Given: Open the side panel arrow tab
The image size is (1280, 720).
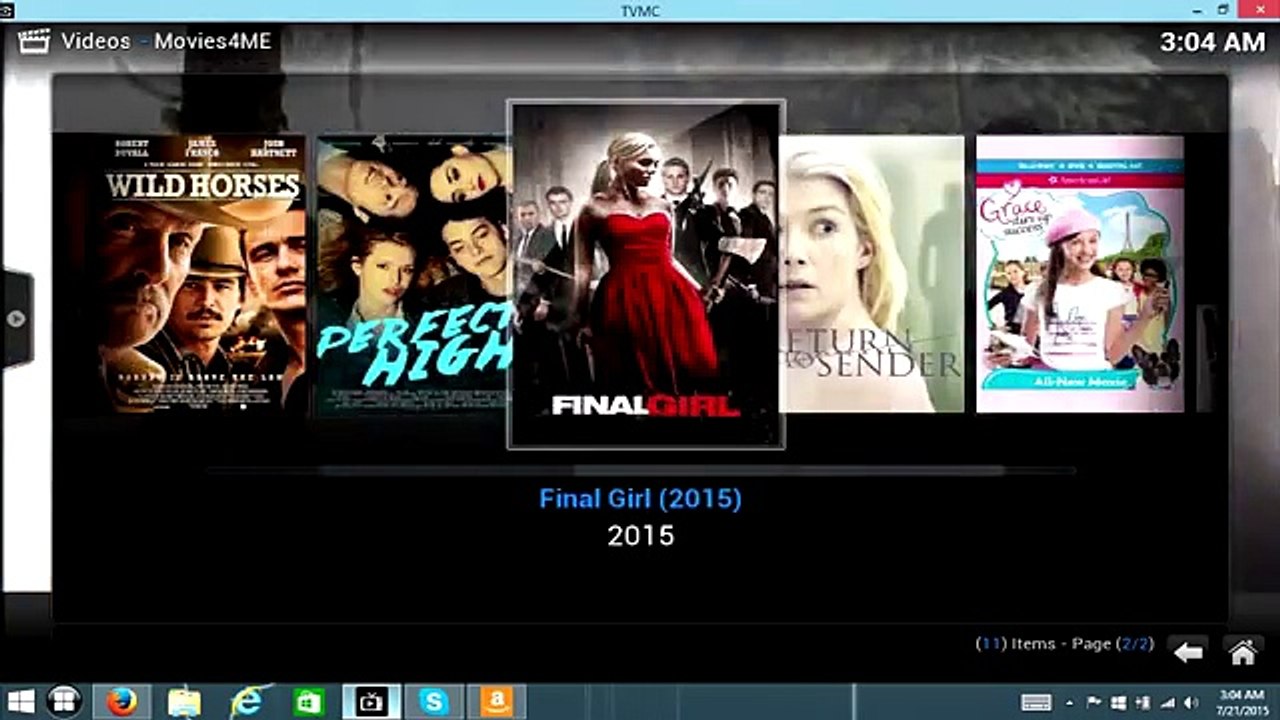Looking at the screenshot, I should tap(17, 319).
